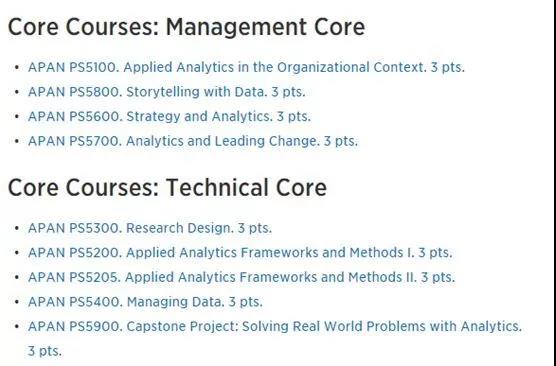Open the APAN PS5100 Applied Analytics course link
556x366 pixels.
(246, 67)
